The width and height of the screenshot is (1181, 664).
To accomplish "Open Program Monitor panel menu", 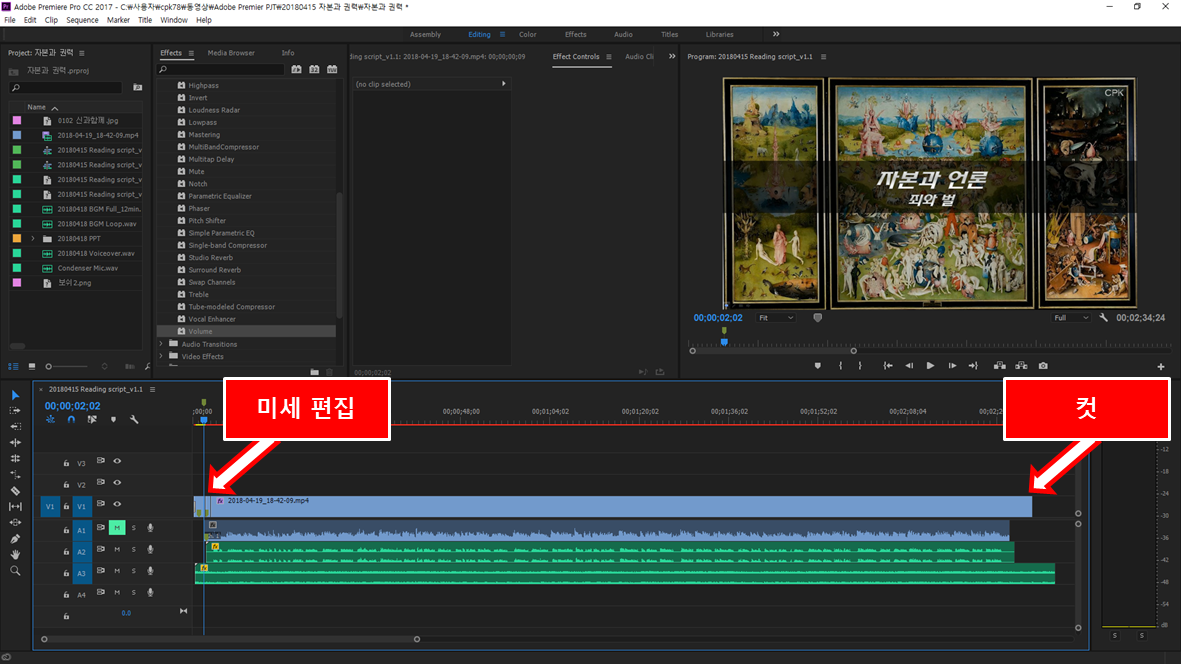I will coord(823,56).
